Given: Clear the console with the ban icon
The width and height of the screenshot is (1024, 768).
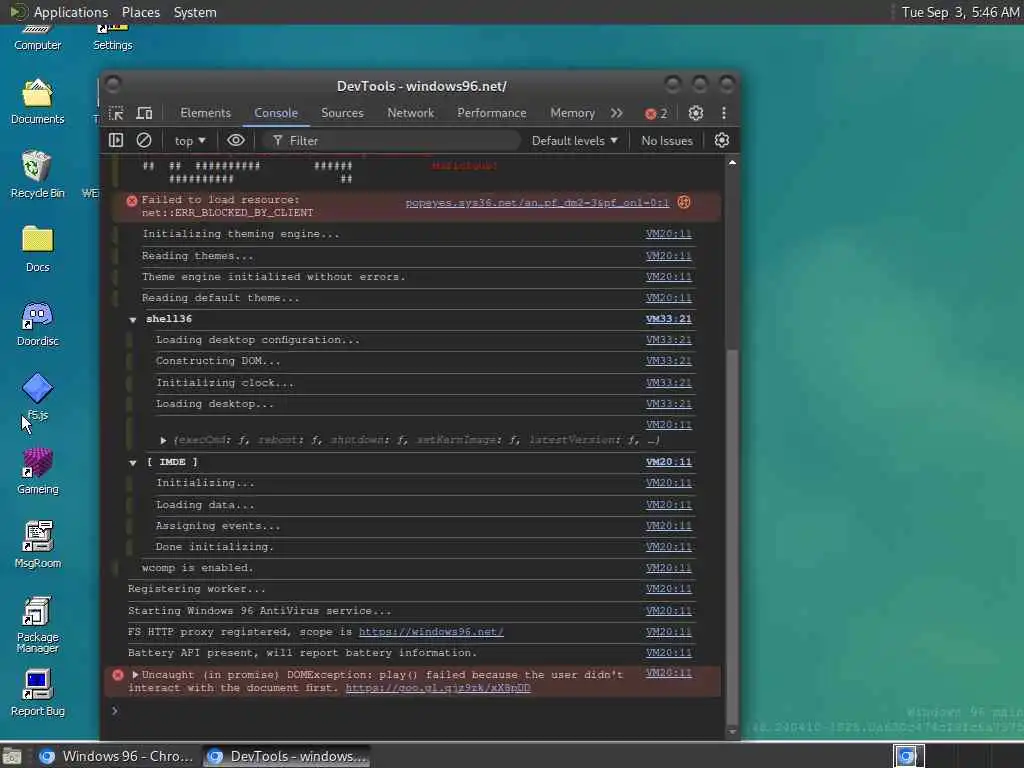Looking at the screenshot, I should coord(144,140).
